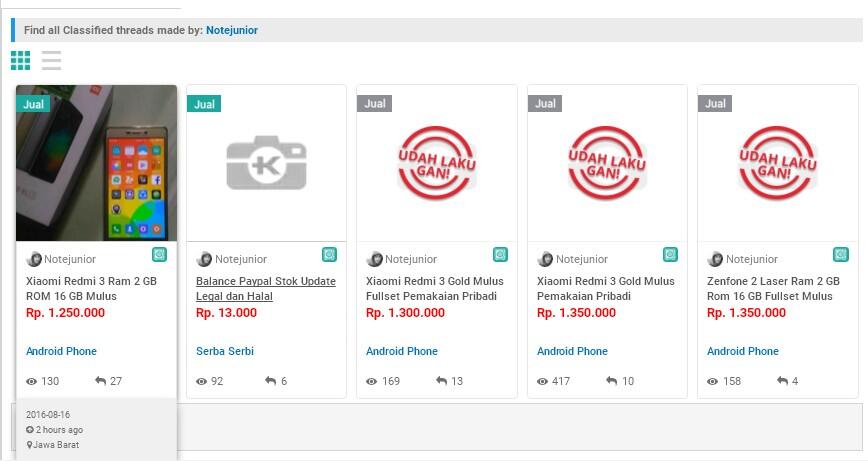Click the Jual badge on Zenfone 2 Laser card

[715, 103]
